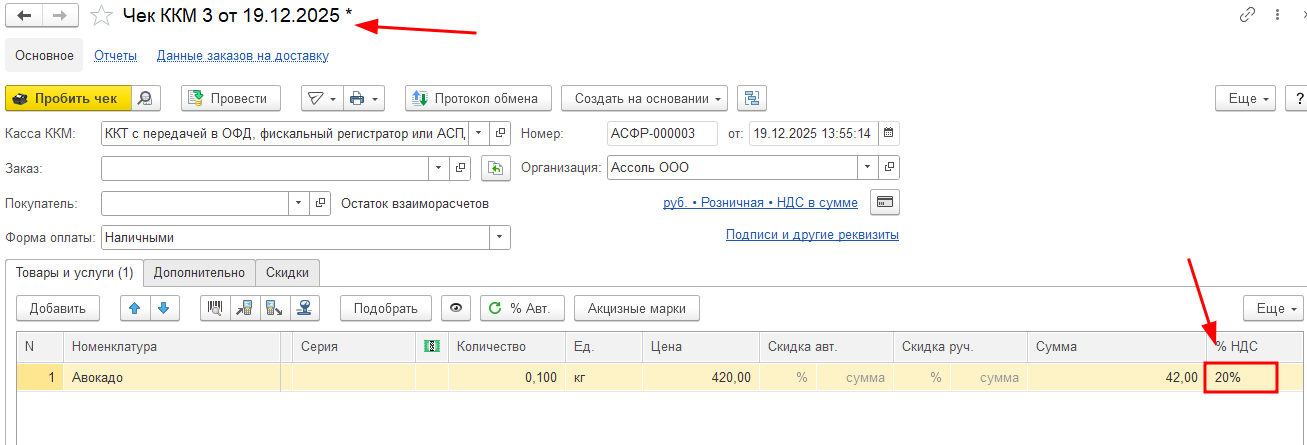Click the % НДС cell showing 20%

click(1241, 377)
